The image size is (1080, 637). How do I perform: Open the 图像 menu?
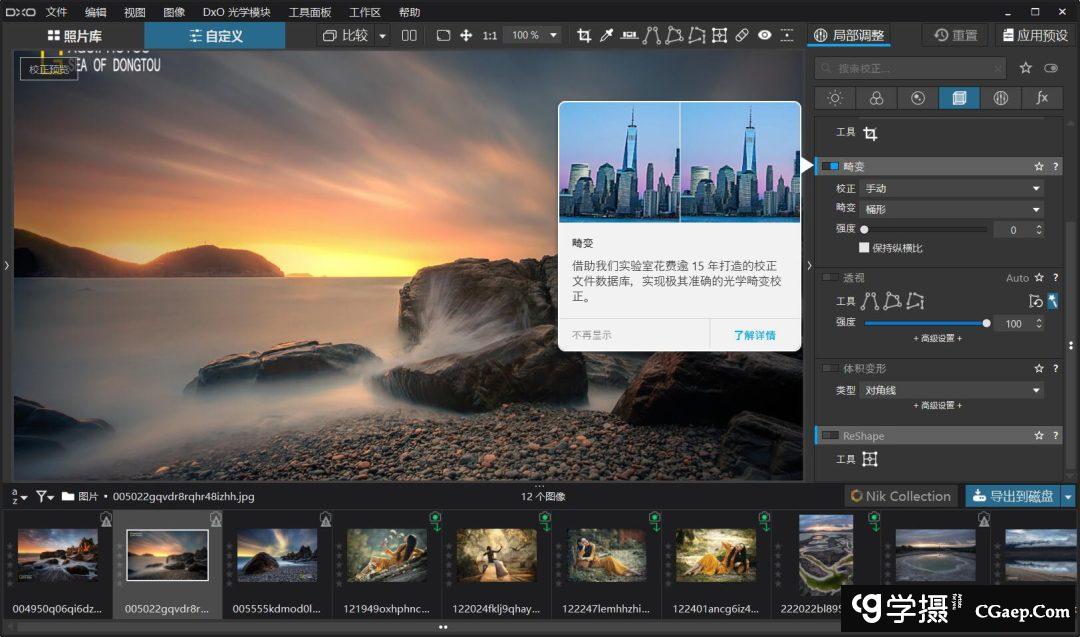point(174,12)
